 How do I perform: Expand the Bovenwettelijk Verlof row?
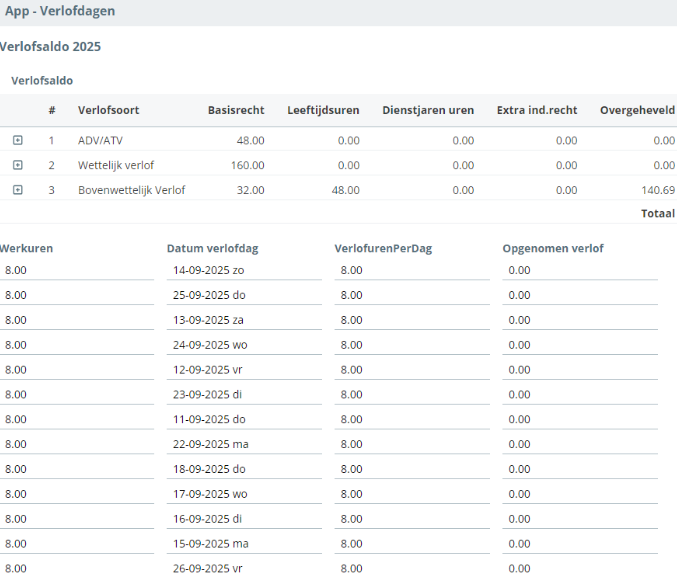pos(17,190)
